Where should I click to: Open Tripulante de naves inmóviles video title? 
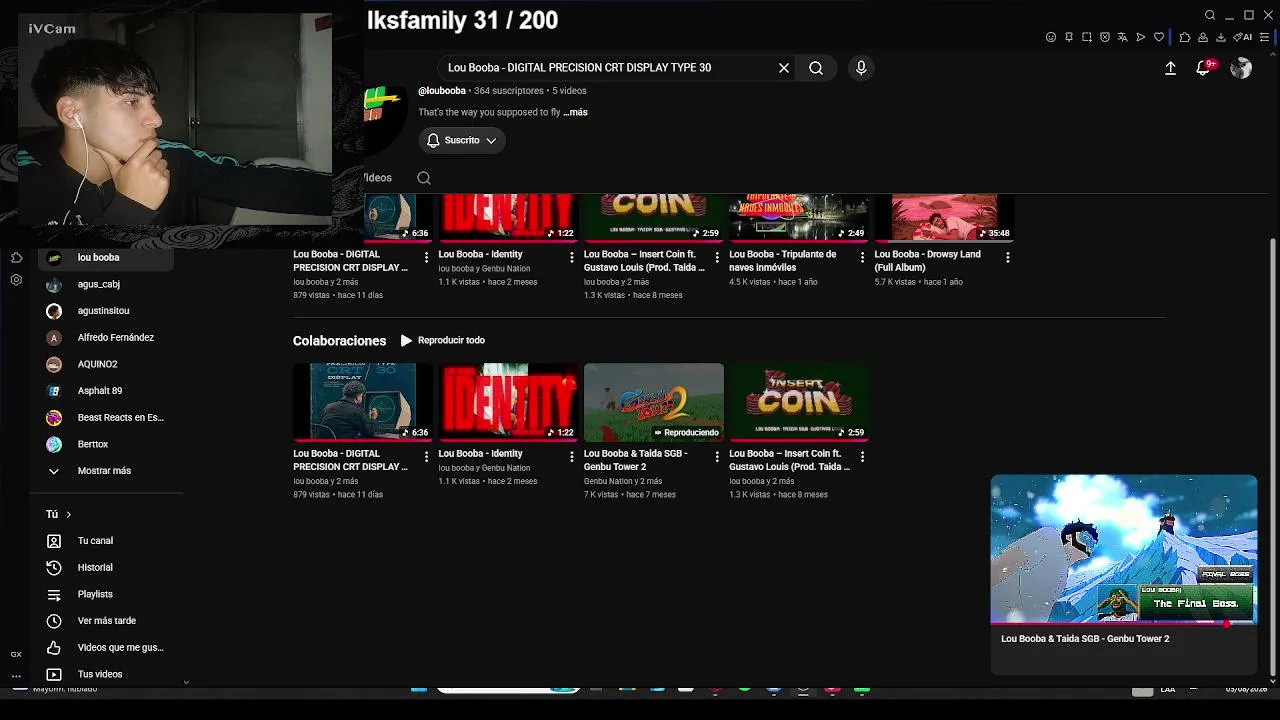(x=783, y=261)
